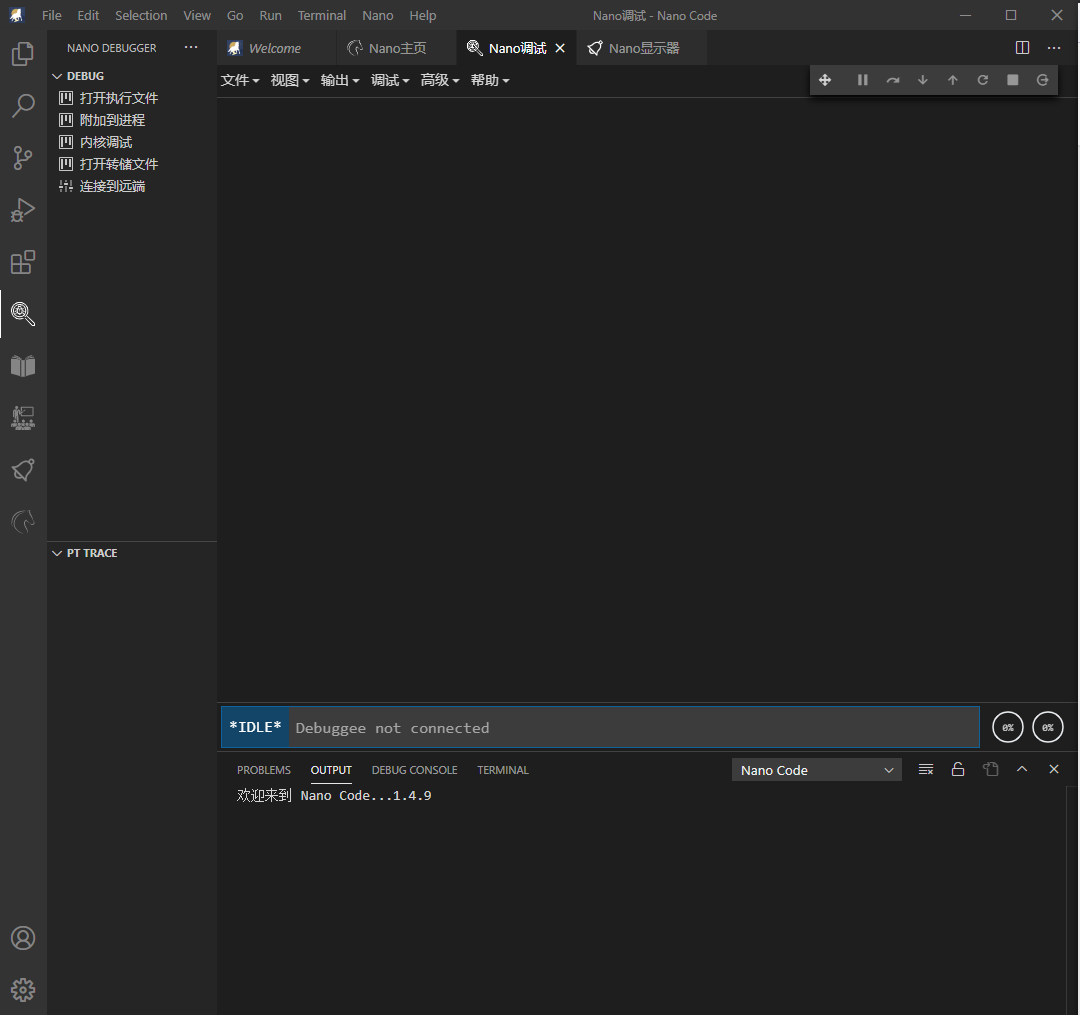The height and width of the screenshot is (1015, 1080).
Task: Open the Nano Code output channel dropdown
Action: 816,770
